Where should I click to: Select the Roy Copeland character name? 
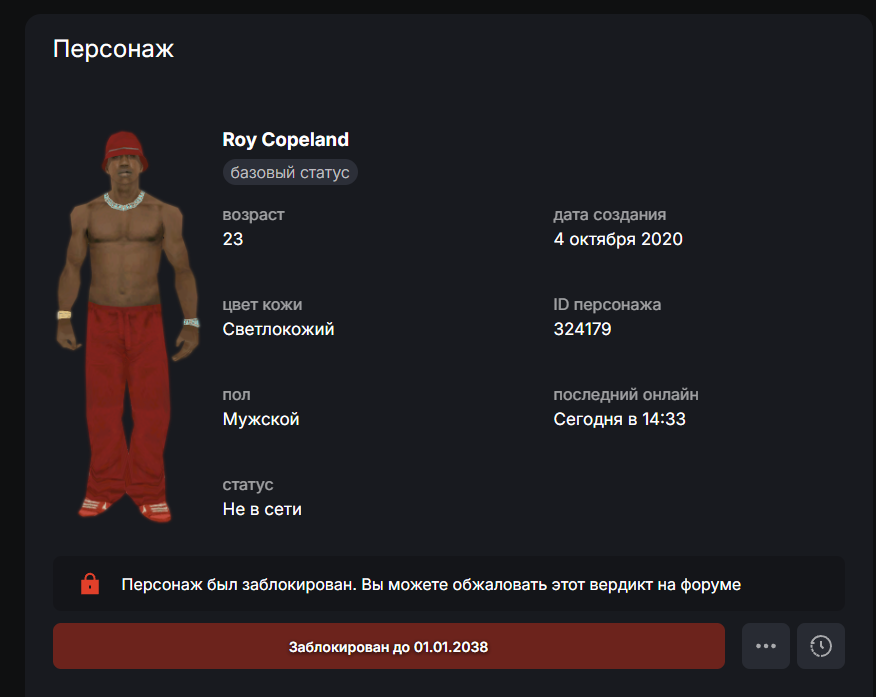[285, 139]
